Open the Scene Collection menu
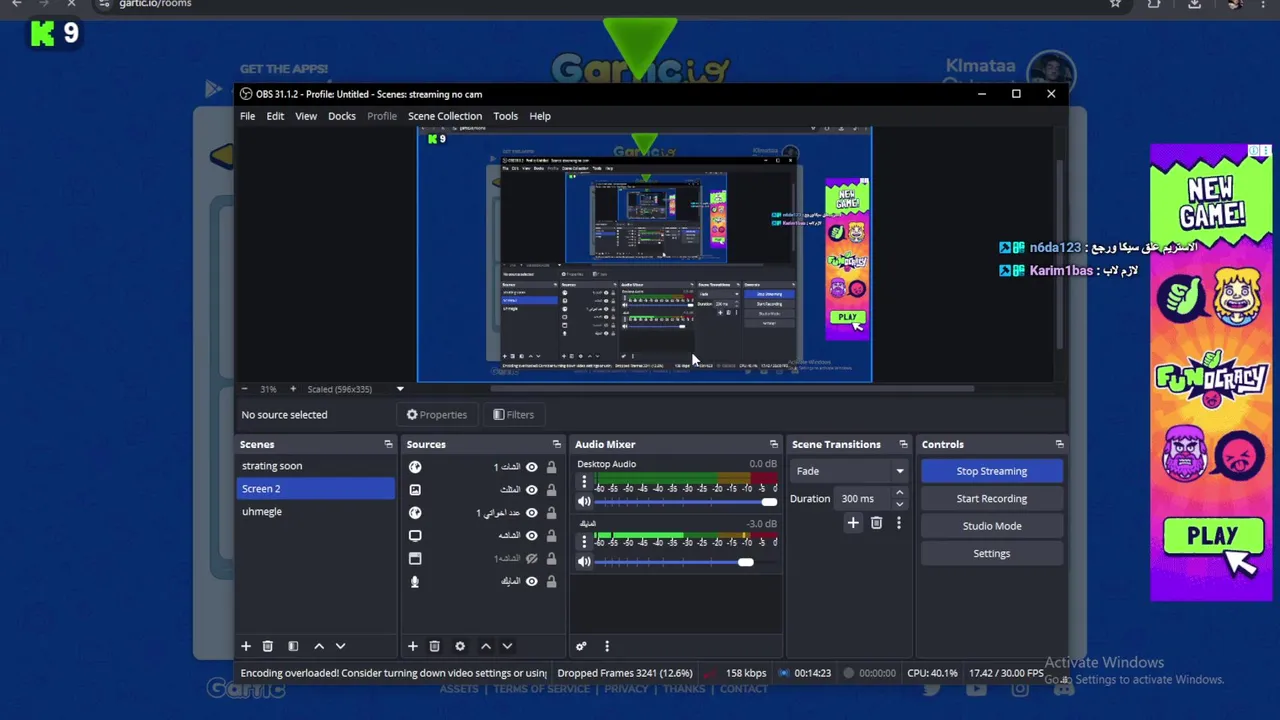Viewport: 1280px width, 720px height. click(x=445, y=116)
